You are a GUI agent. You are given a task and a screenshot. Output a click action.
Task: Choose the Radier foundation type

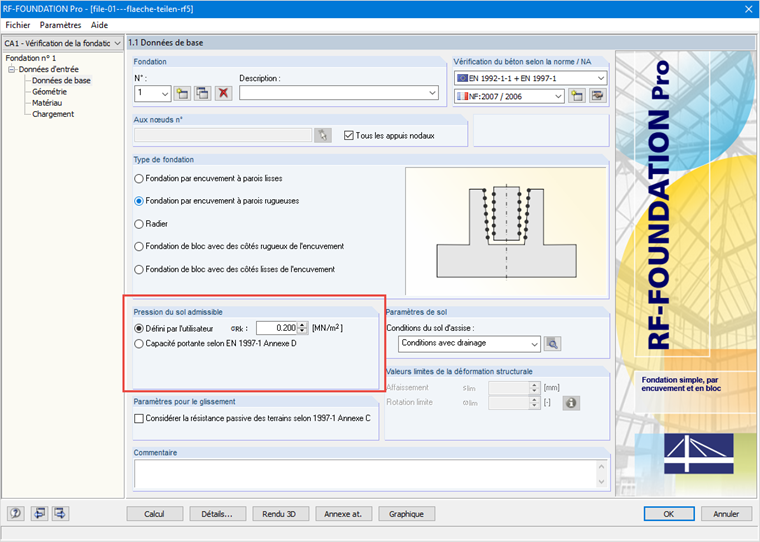coord(151,223)
